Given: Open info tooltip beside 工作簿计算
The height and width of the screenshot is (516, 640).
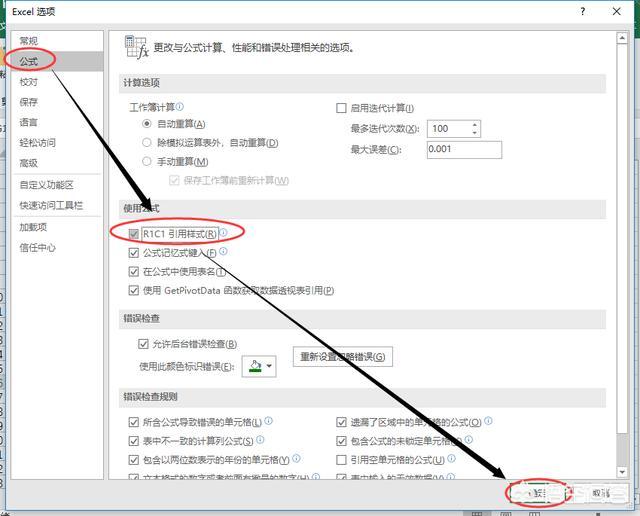Looking at the screenshot, I should 180,107.
